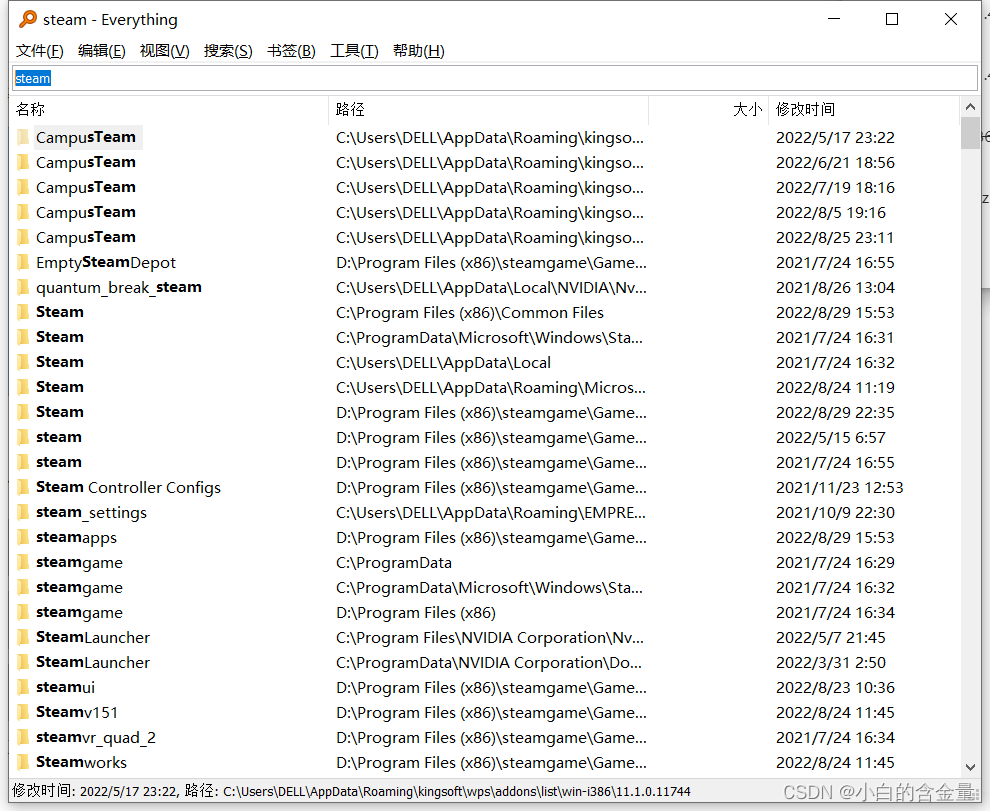The height and width of the screenshot is (811, 990).
Task: Click folder icon of Steam dated 2021/7/24 16:31
Action: point(23,337)
